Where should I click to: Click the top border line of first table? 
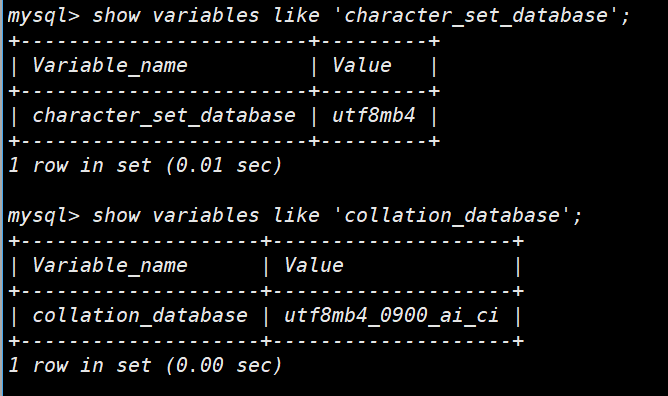(x=224, y=41)
